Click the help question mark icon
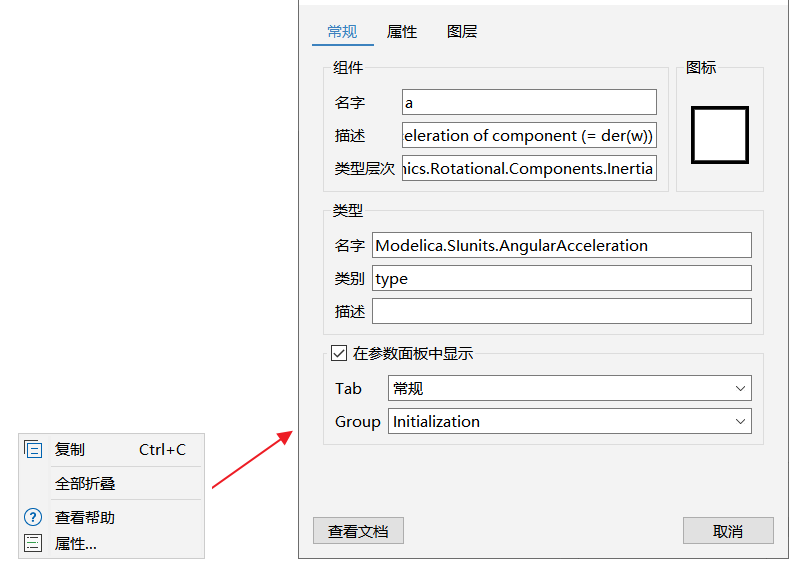 [x=33, y=517]
